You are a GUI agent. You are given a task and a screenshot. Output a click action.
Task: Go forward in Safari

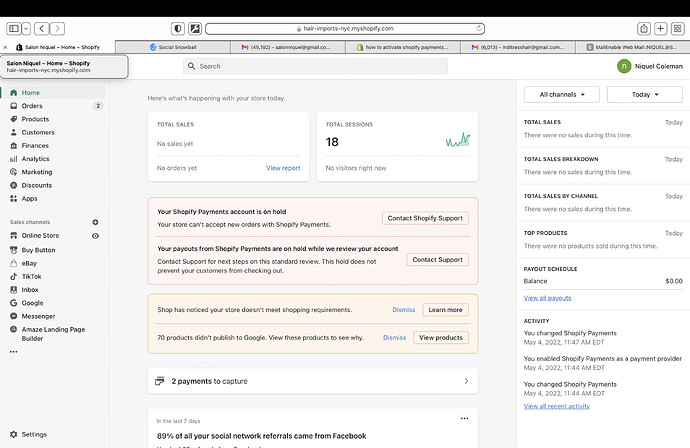(x=57, y=29)
